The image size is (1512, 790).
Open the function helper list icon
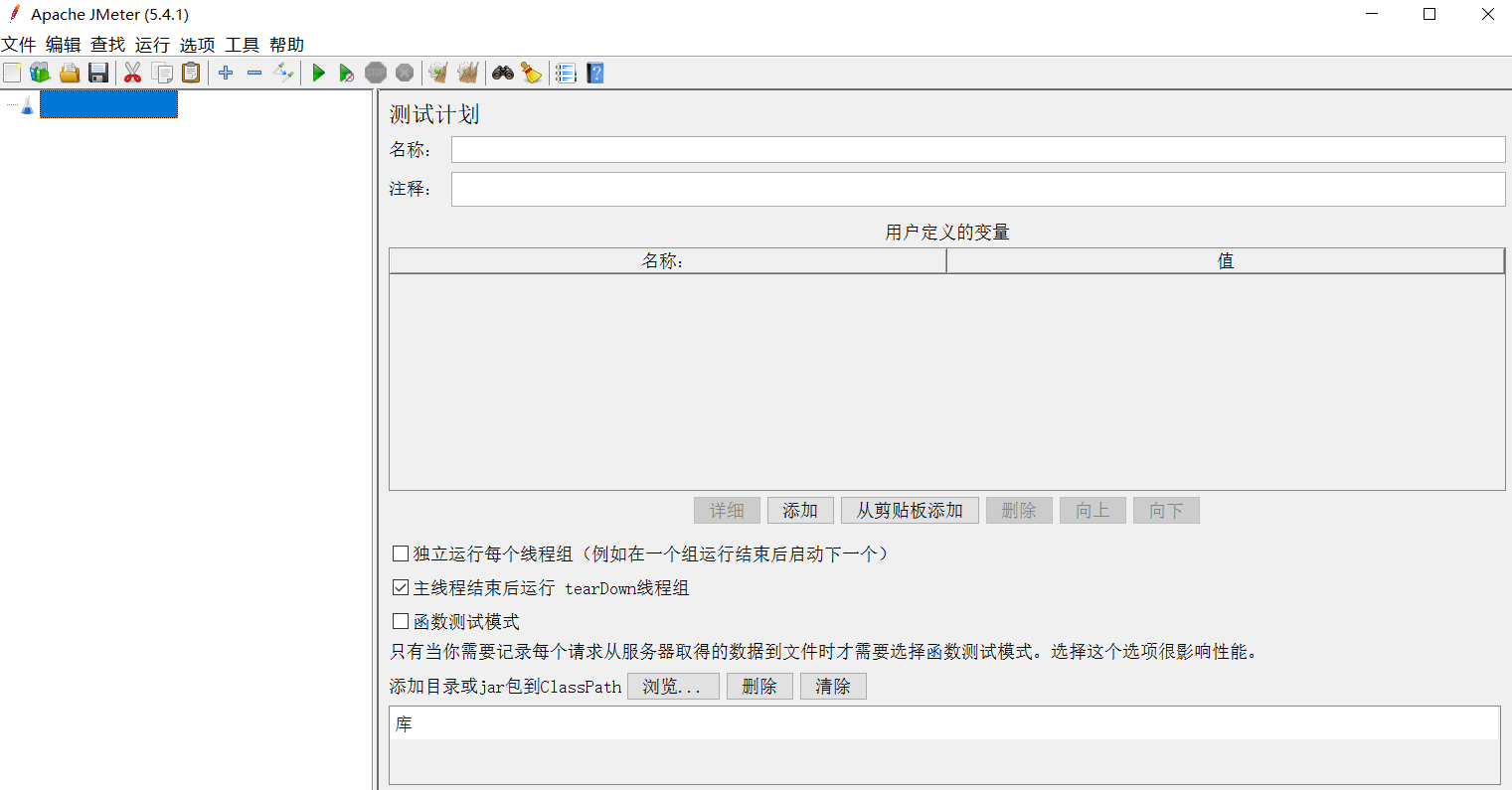566,73
